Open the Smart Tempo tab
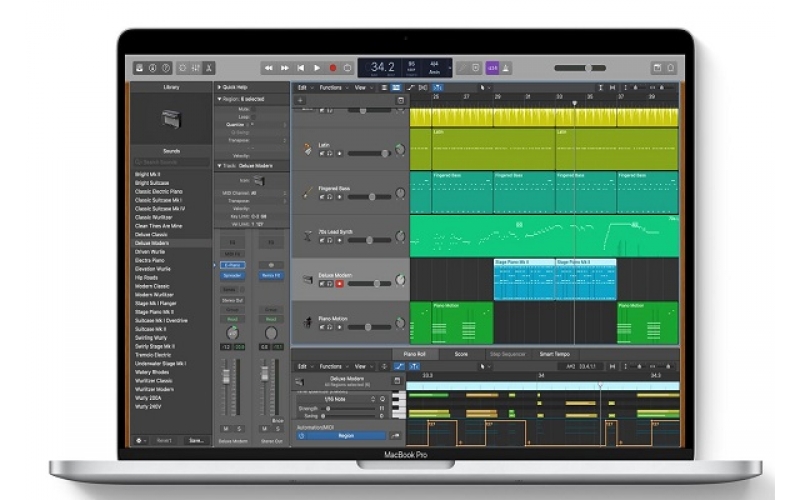The height and width of the screenshot is (500, 800). click(555, 354)
